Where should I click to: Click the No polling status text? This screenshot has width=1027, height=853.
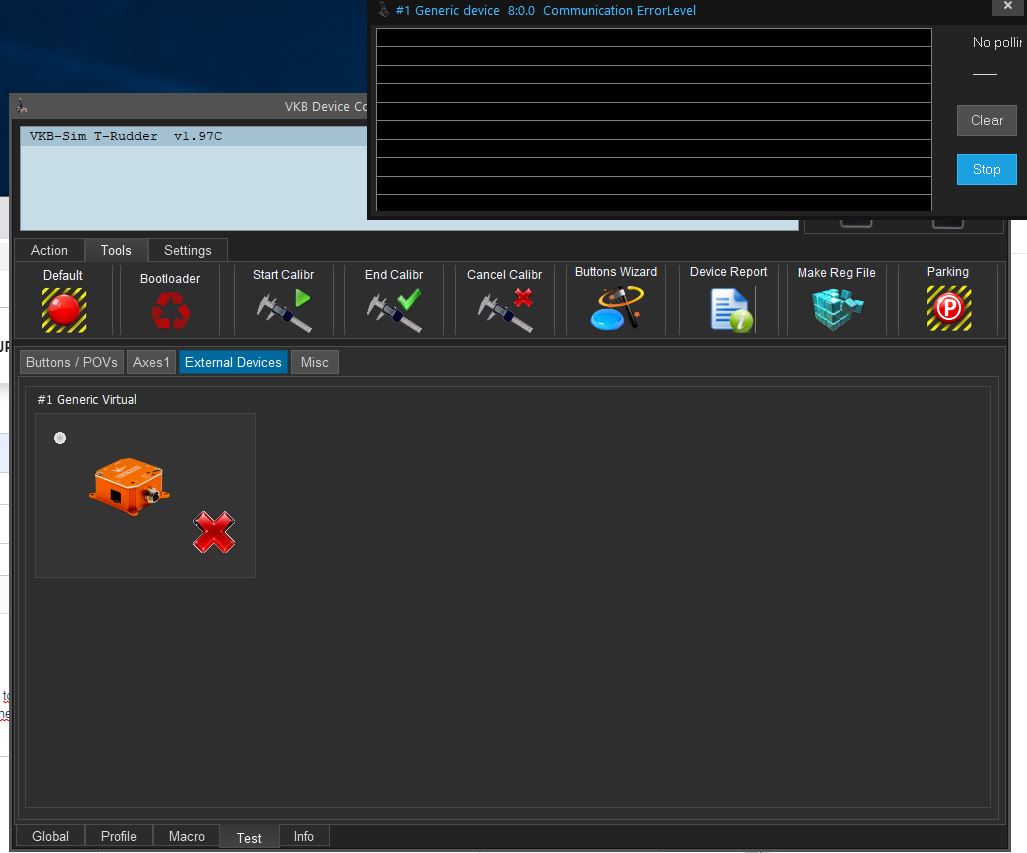pyautogui.click(x=997, y=43)
